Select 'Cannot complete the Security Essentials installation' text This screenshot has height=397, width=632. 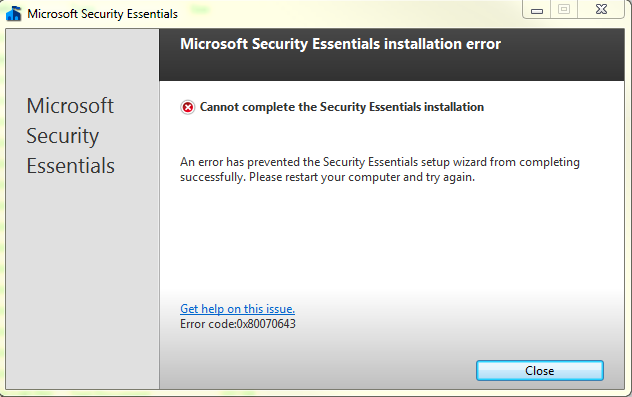point(342,107)
